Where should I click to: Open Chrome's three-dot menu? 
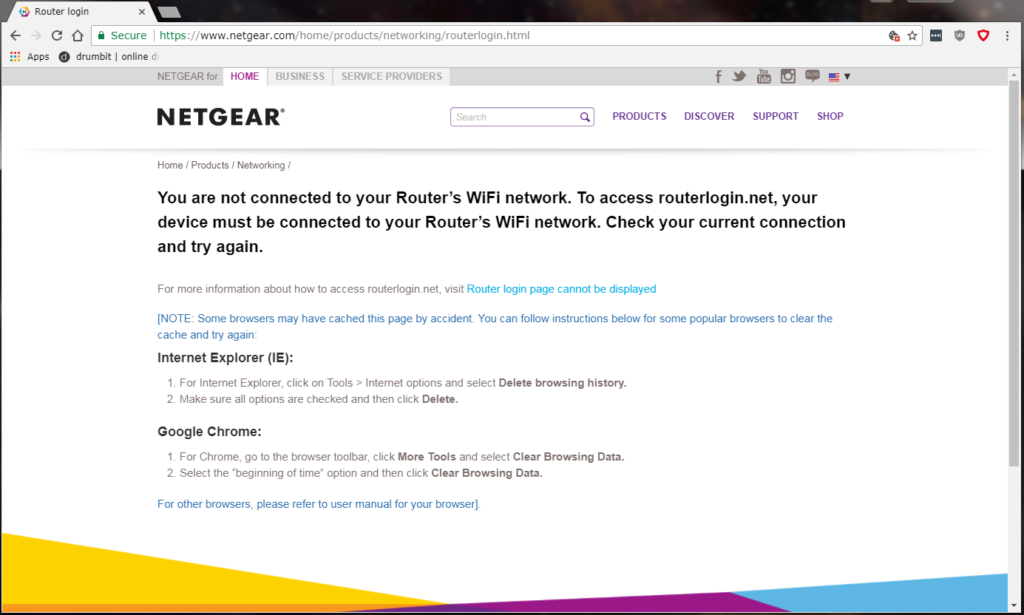click(1006, 35)
